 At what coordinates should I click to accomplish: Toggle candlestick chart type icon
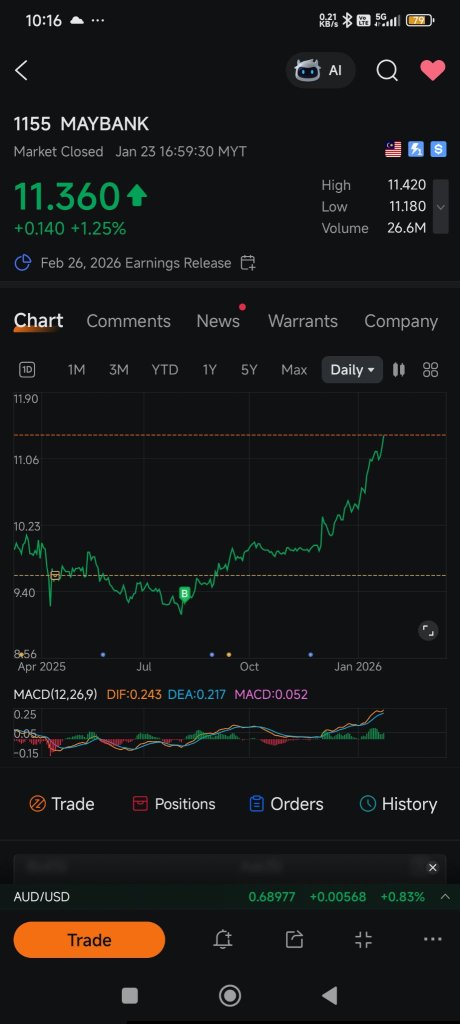point(399,370)
